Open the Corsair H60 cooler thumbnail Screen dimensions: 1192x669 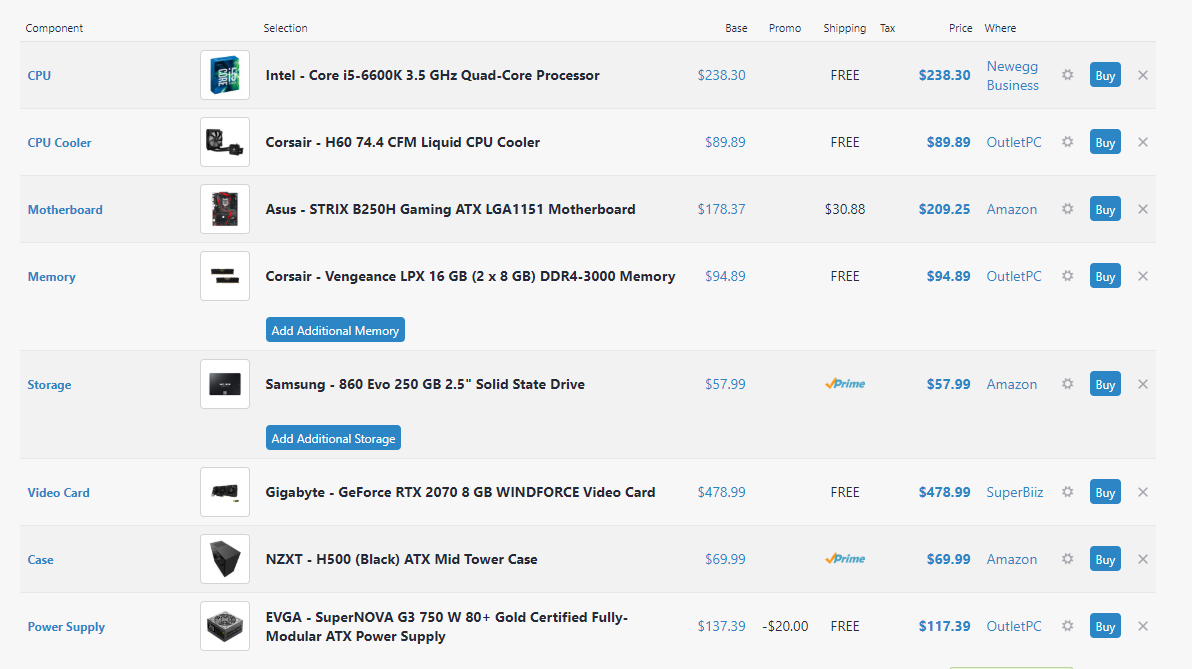click(225, 142)
